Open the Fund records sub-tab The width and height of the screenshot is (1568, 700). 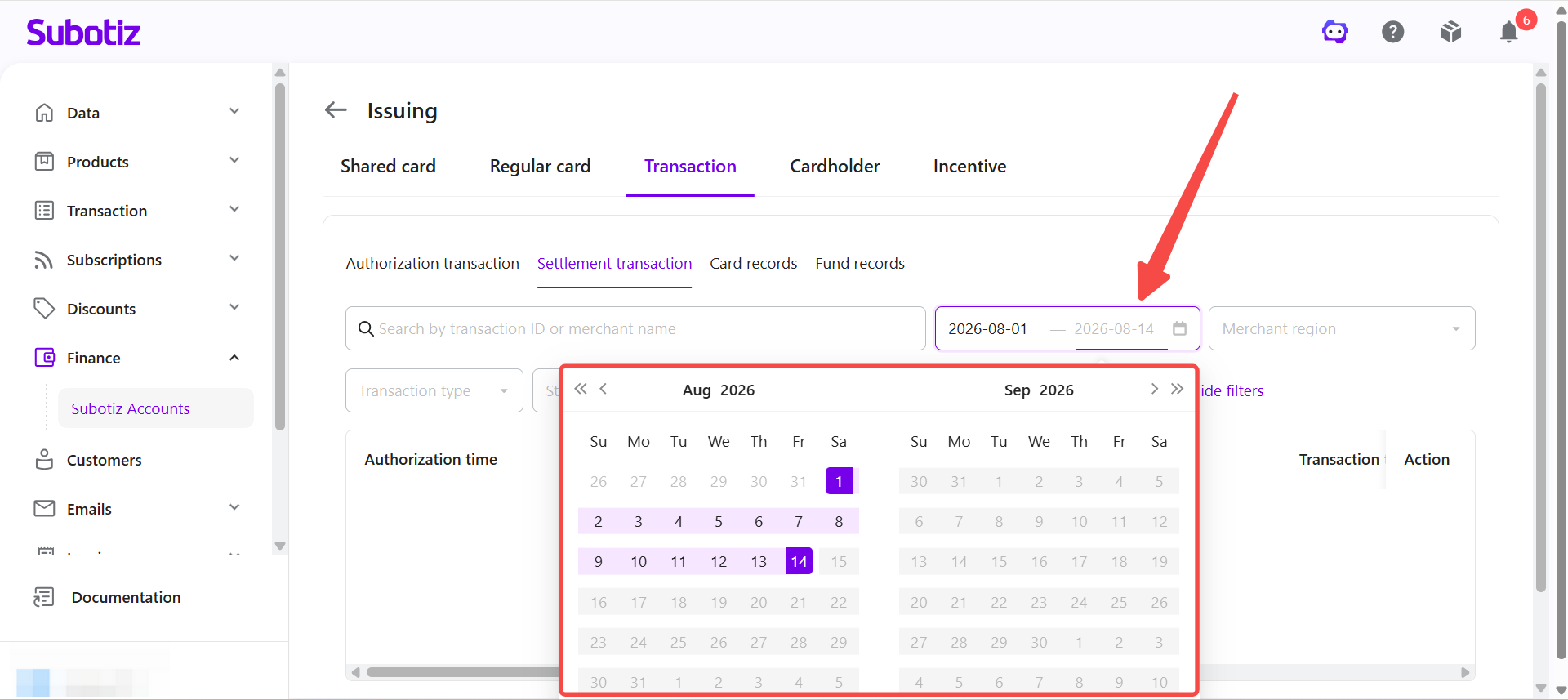pos(860,263)
